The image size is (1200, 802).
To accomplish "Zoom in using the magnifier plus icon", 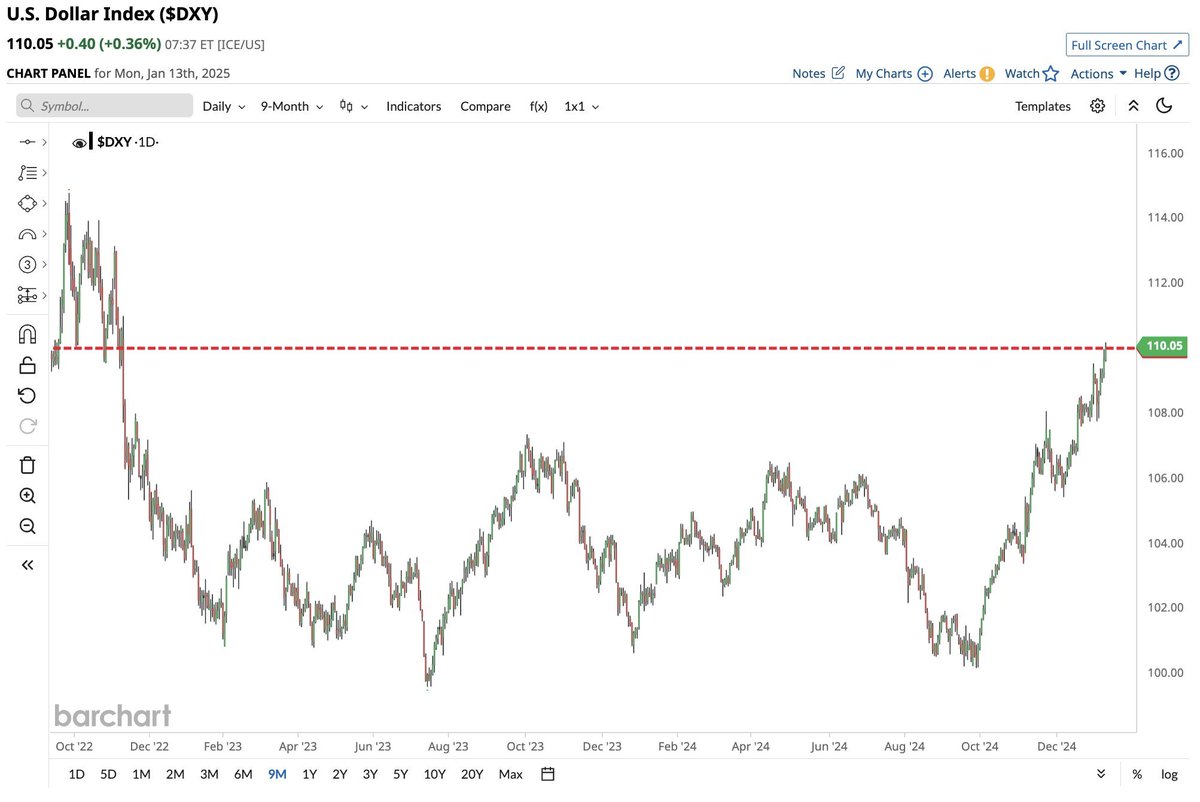I will pos(27,495).
